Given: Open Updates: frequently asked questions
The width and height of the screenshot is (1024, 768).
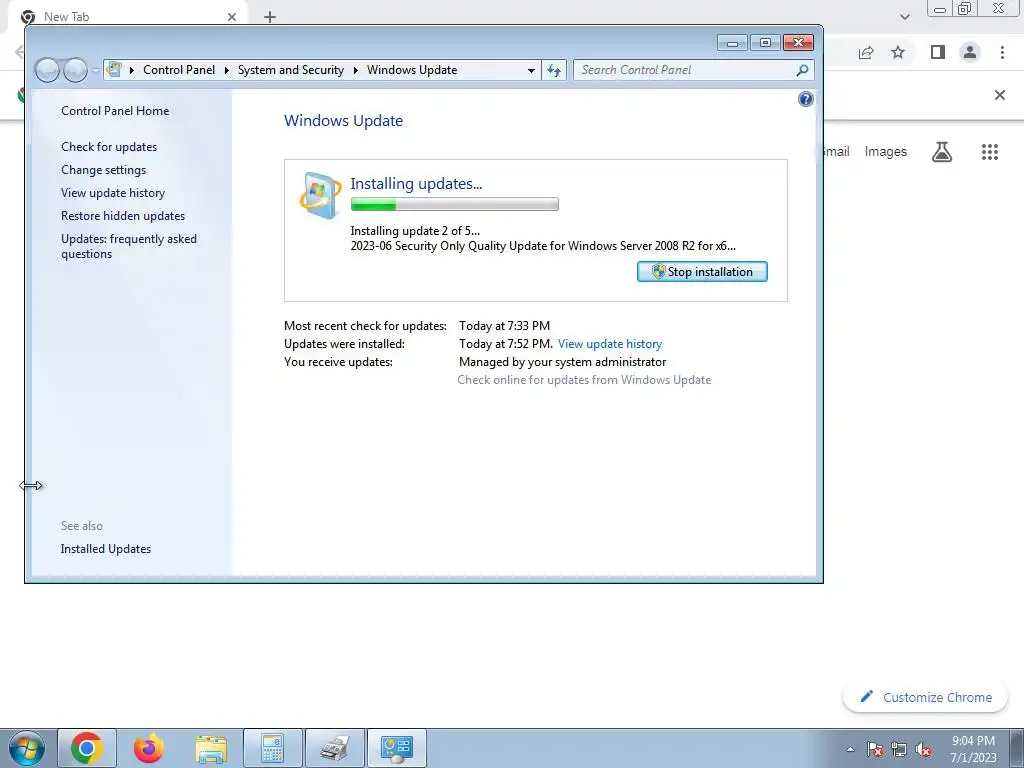Looking at the screenshot, I should [129, 246].
